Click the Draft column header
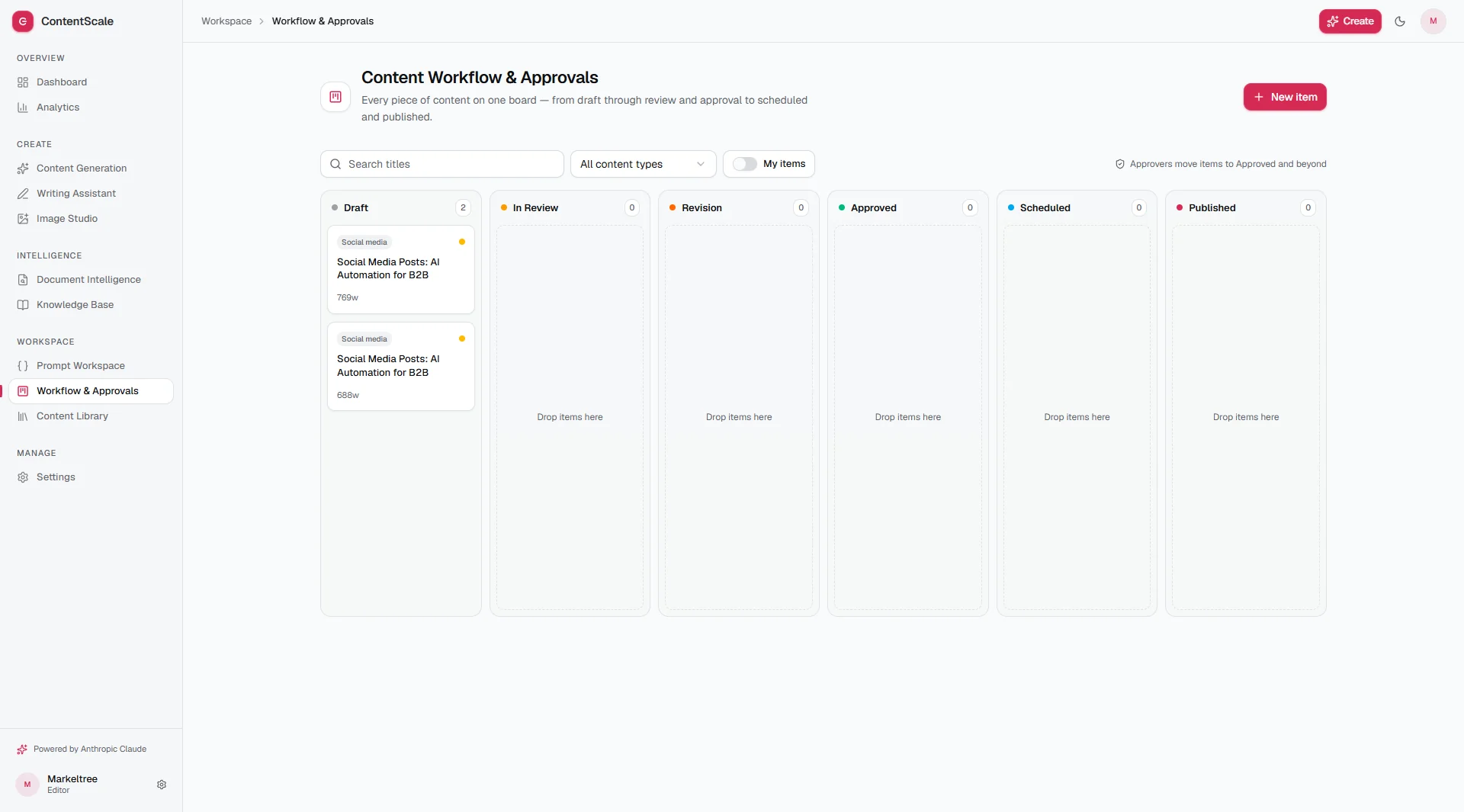 pyautogui.click(x=356, y=207)
